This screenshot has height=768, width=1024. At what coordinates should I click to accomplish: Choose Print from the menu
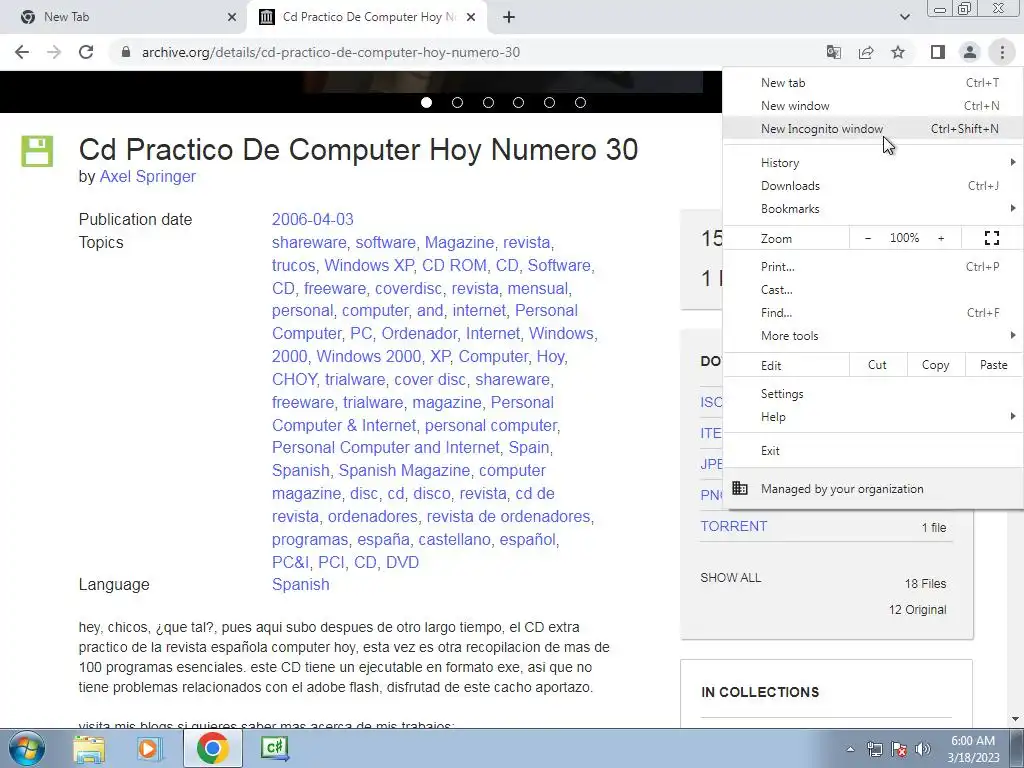[872, 266]
